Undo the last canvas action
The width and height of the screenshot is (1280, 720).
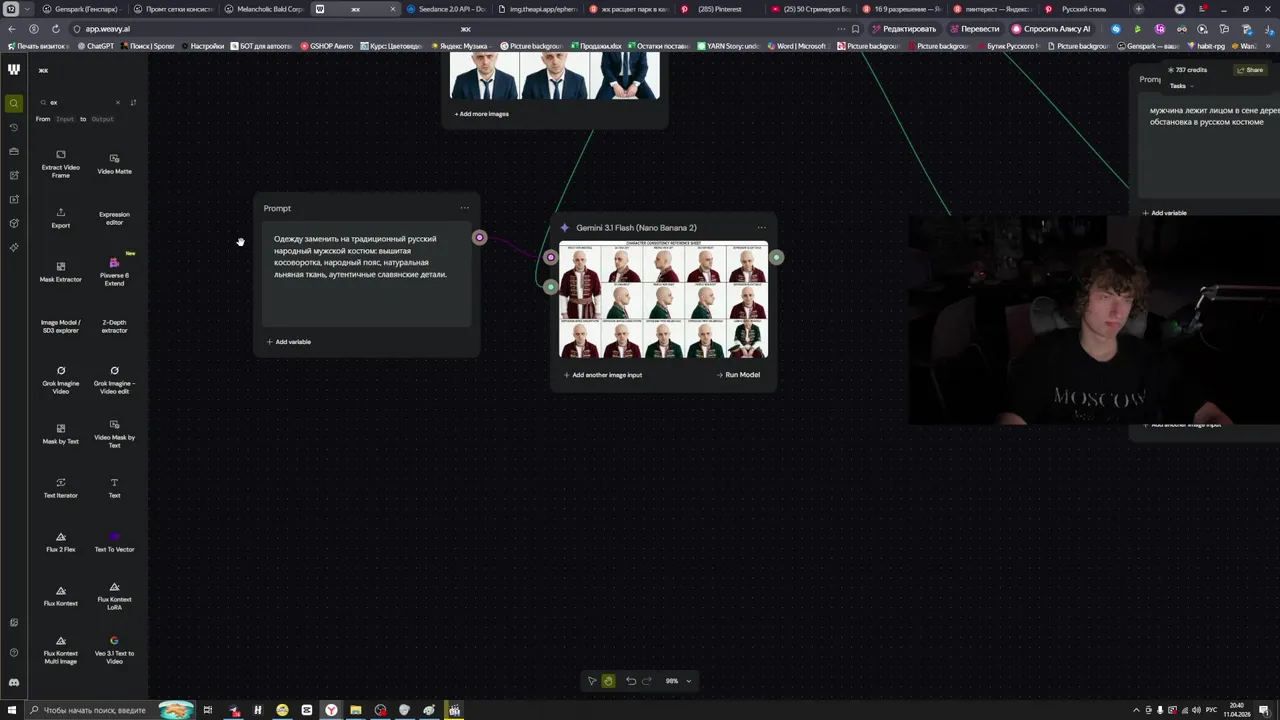tap(631, 681)
